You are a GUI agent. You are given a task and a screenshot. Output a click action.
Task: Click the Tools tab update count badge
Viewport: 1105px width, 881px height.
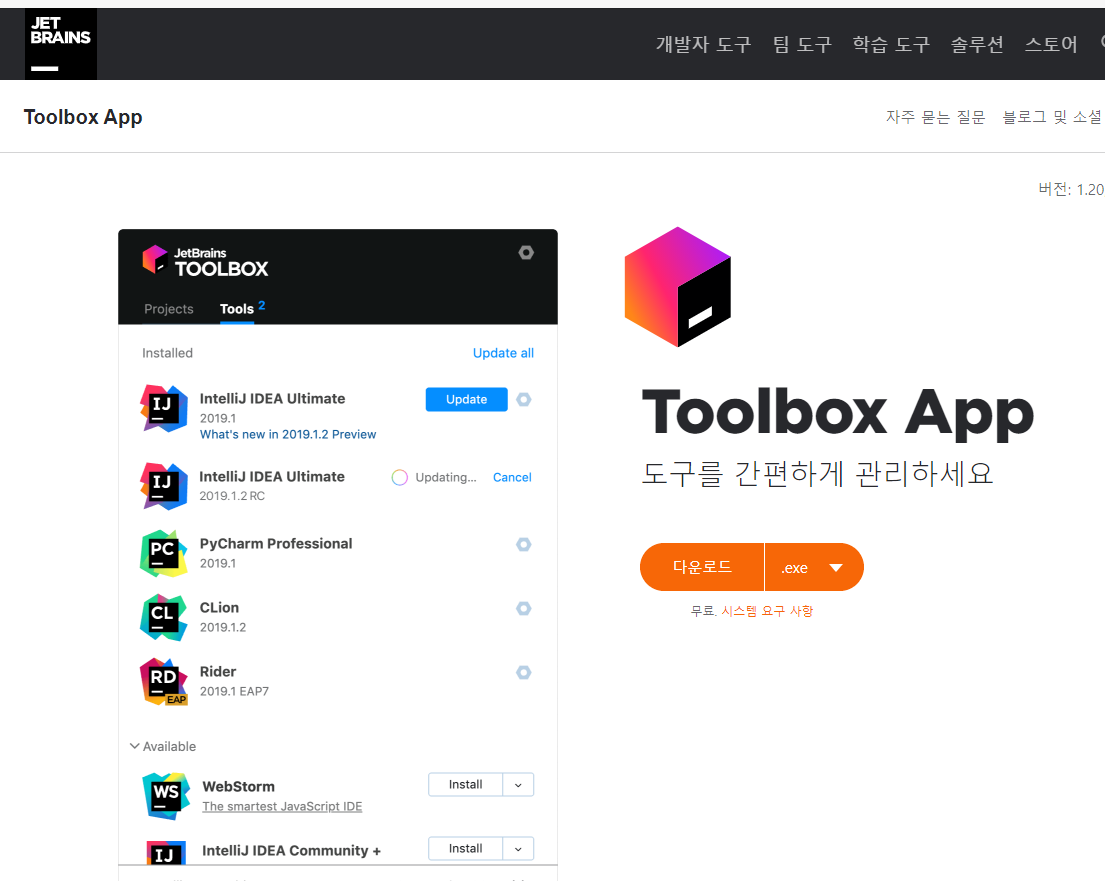click(261, 305)
